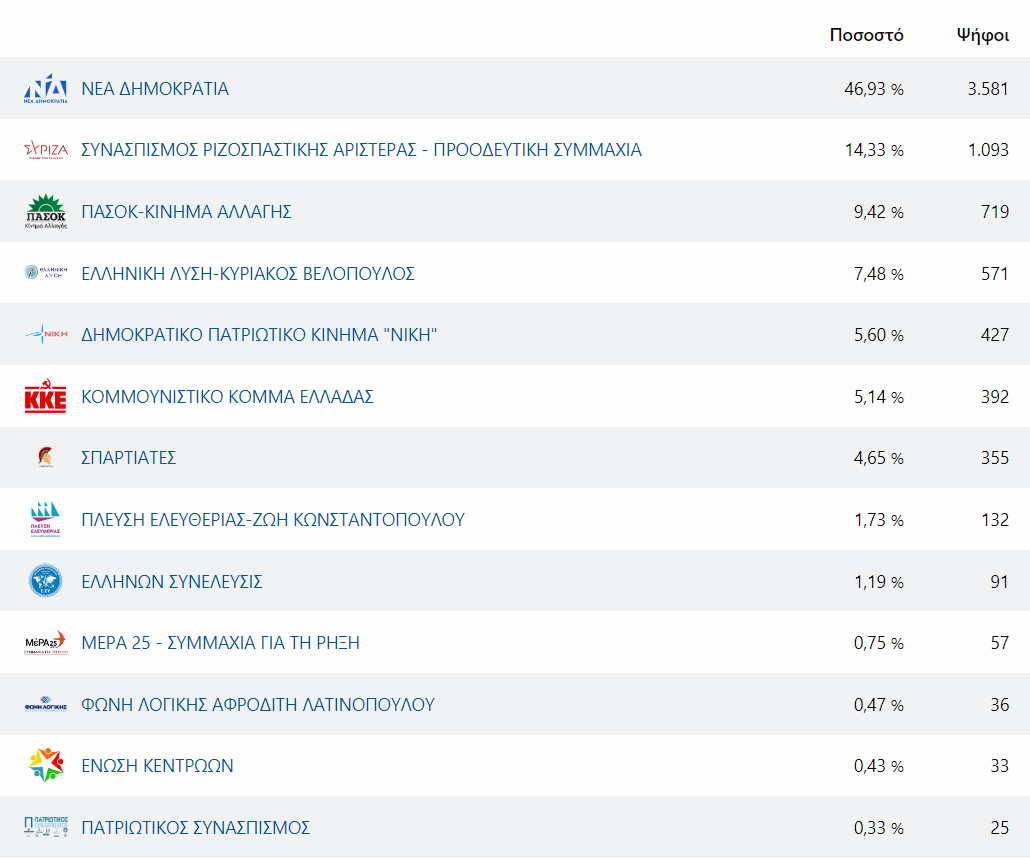Select the ΣΠΑΡΤΙΑΤΕΣ party name
The height and width of the screenshot is (859, 1030).
[129, 458]
